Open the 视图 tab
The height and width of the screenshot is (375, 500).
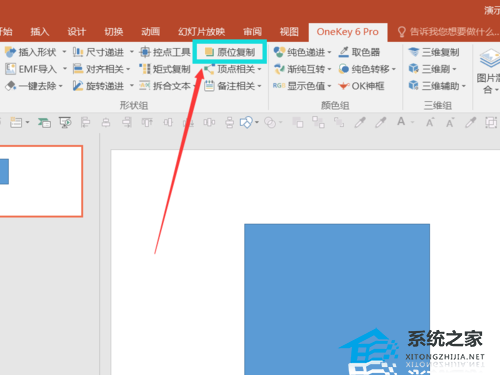(x=289, y=32)
